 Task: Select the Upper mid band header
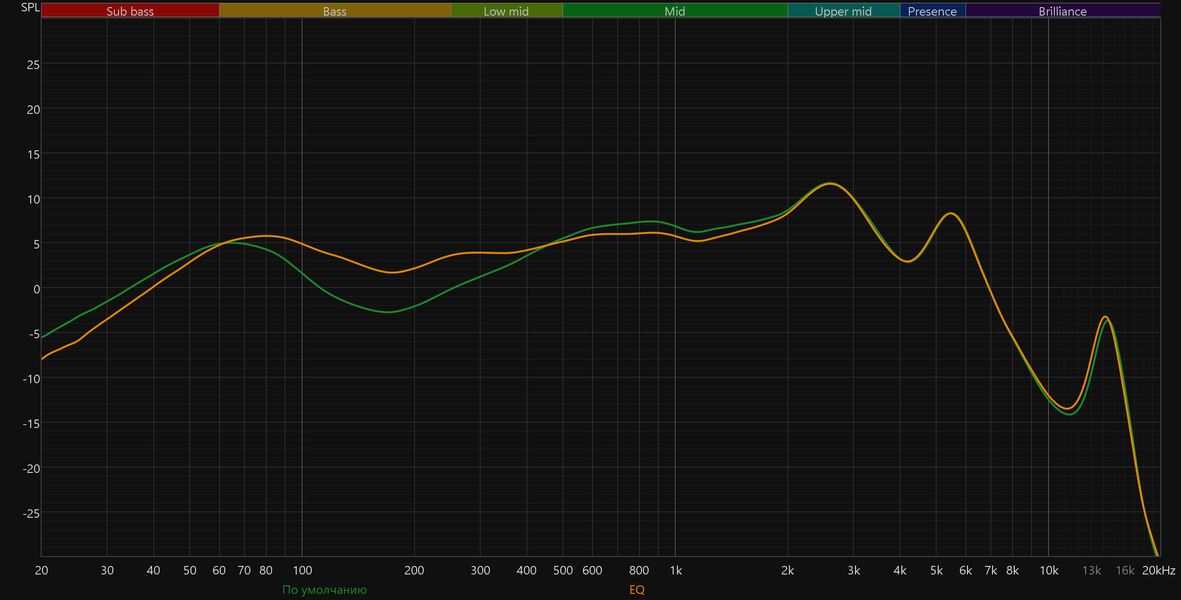[x=844, y=11]
